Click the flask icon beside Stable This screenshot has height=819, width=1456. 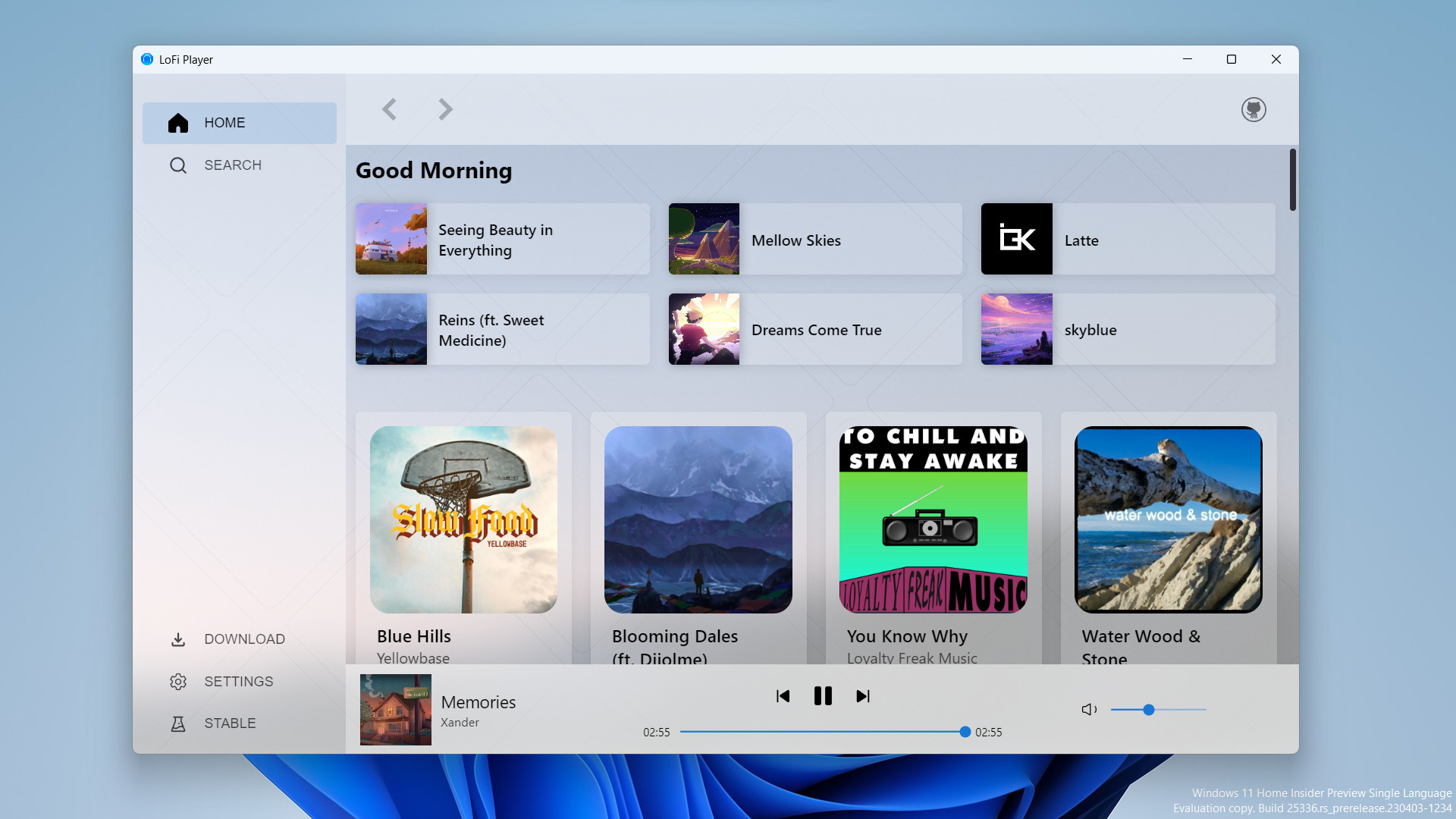(178, 723)
